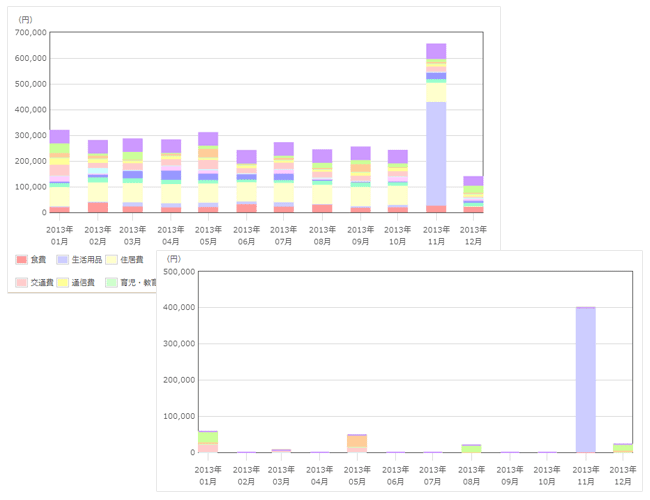Viewport: 650px width, 500px height.
Task: Click the yellow 通信費 legend swatch
Action: point(62,282)
